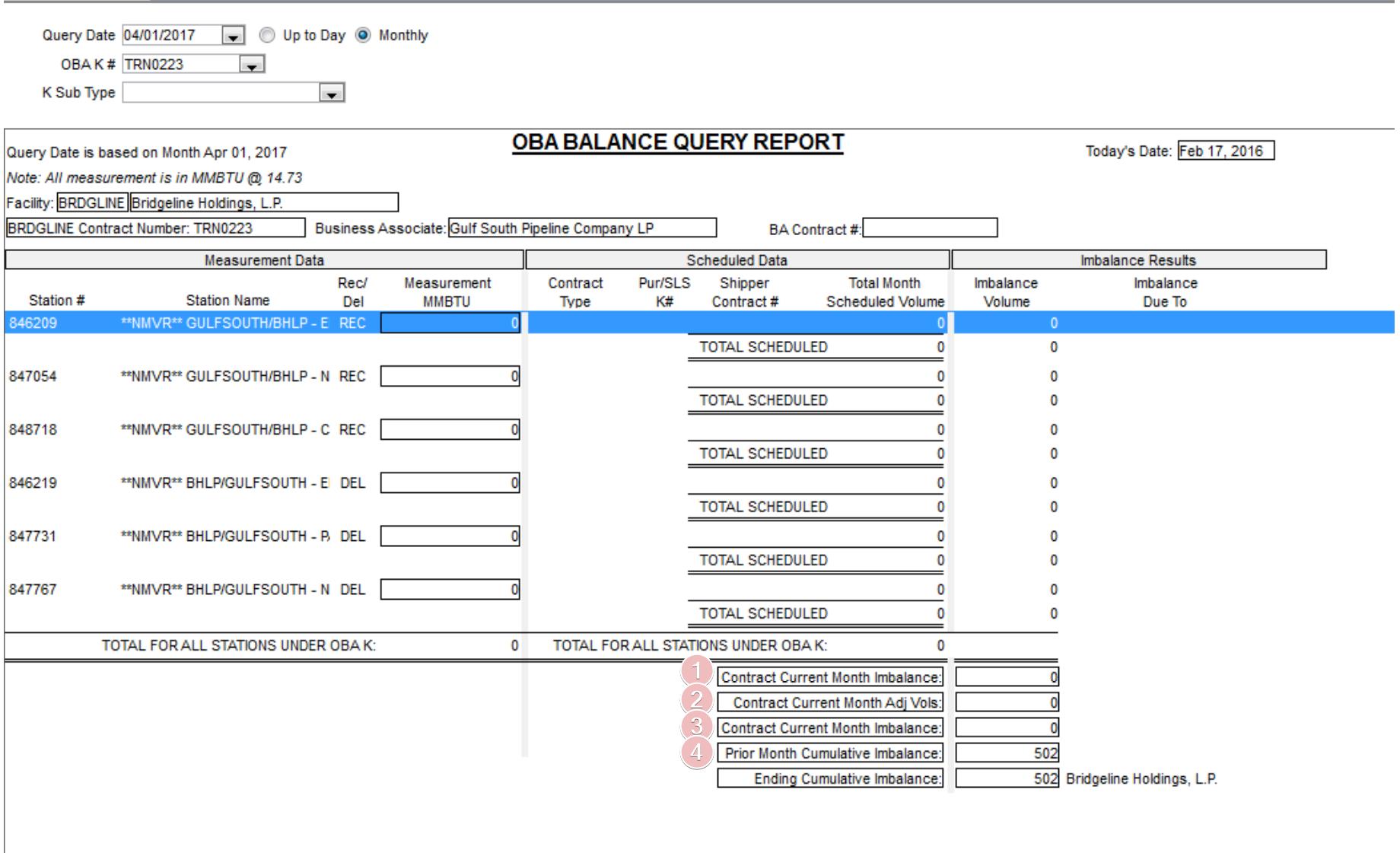The image size is (1400, 853).
Task: Select station row 846209
Action: [x=33, y=323]
